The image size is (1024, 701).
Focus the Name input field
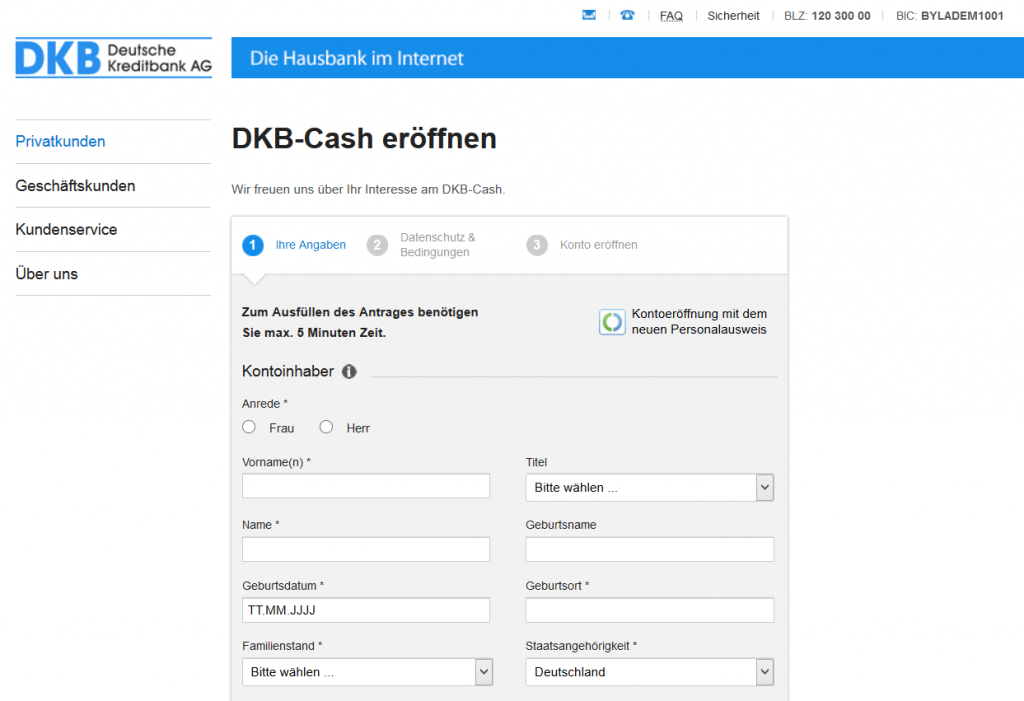[366, 549]
